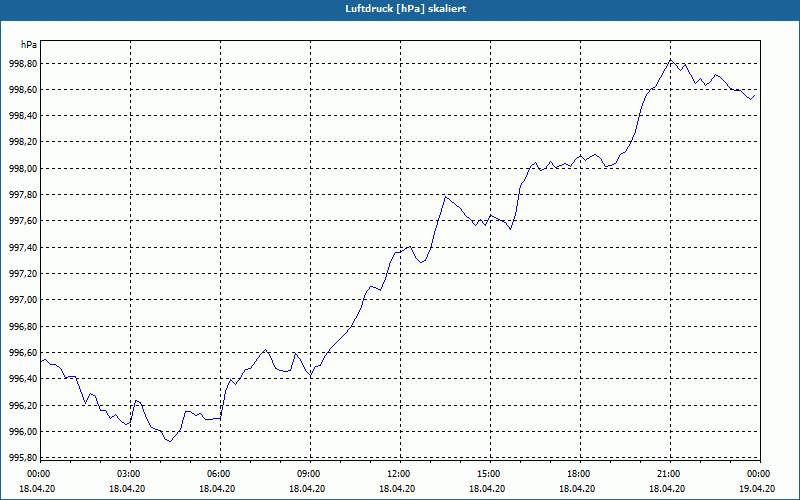Screen dimensions: 800x500
Task: Click the 995,80 y-axis label
Action: pos(23,458)
